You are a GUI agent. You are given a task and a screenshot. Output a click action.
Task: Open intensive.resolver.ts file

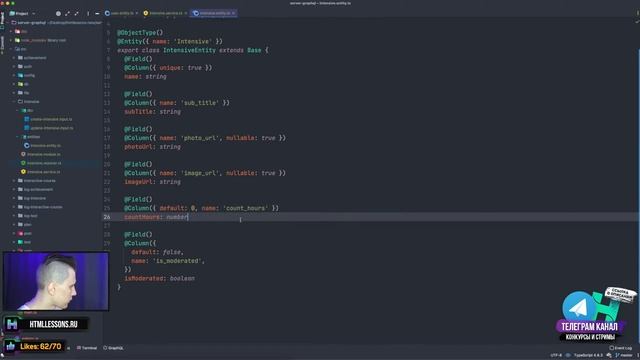click(41, 163)
